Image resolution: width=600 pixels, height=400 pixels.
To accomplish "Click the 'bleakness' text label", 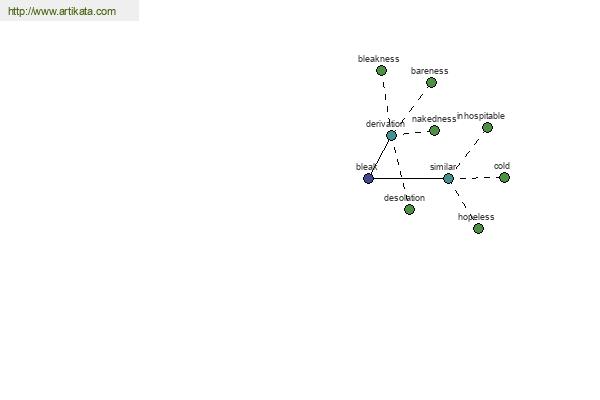I will click(378, 59).
